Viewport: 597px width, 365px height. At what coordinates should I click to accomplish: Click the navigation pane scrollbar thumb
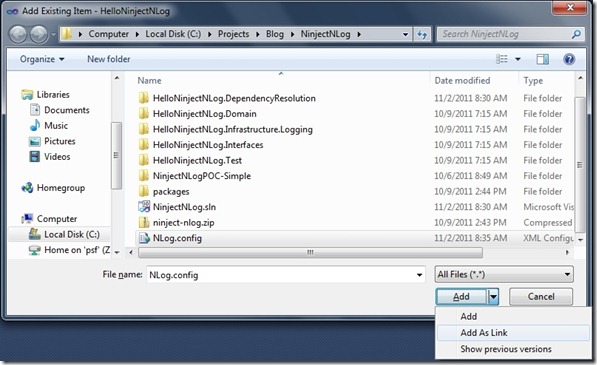point(116,155)
